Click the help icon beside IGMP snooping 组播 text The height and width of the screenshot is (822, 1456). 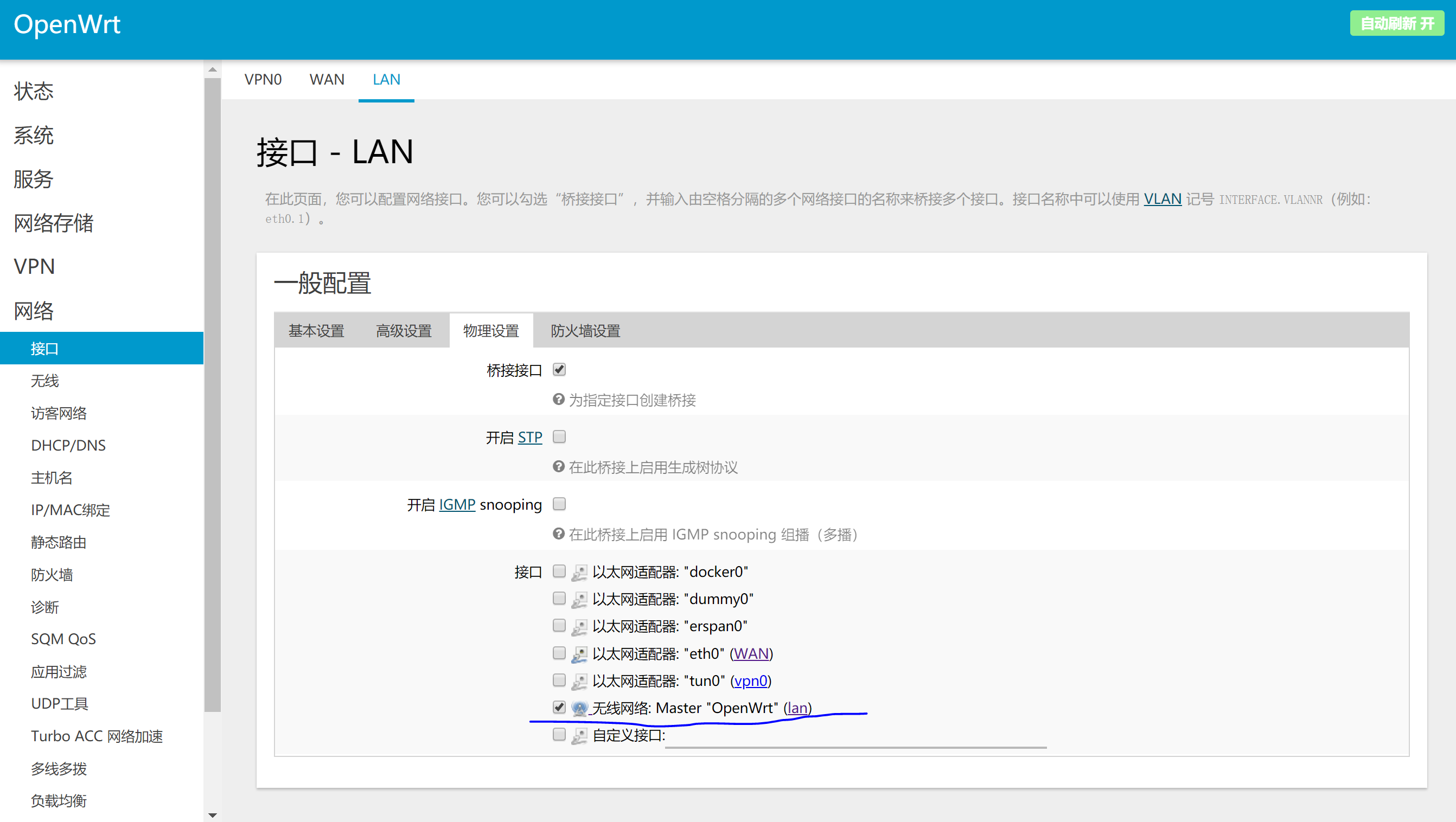pos(558,534)
